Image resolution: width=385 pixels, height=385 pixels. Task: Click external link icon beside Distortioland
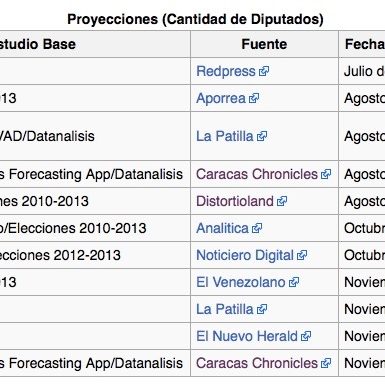pyautogui.click(x=282, y=201)
